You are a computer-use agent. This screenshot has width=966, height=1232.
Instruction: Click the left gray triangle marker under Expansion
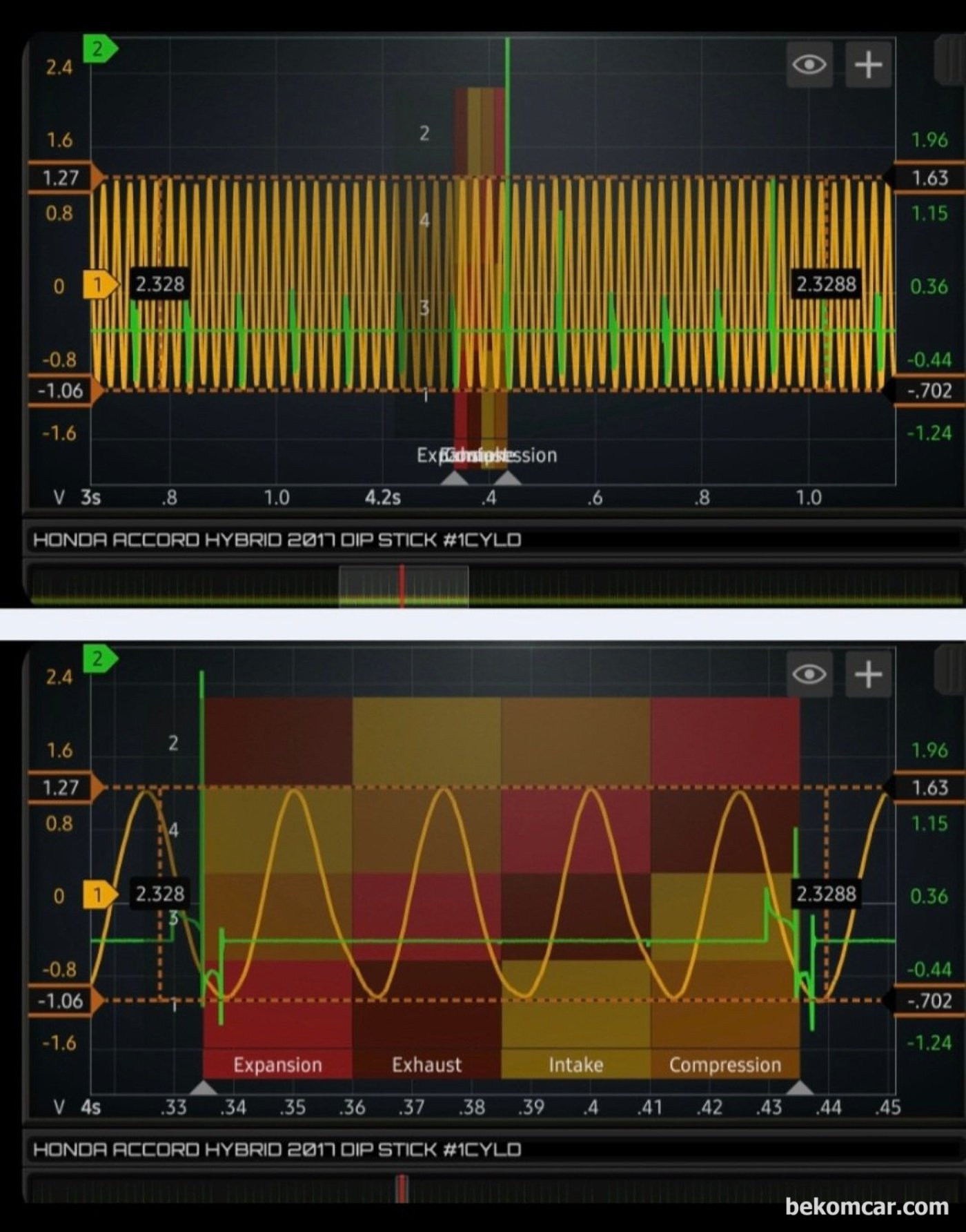tap(203, 1088)
